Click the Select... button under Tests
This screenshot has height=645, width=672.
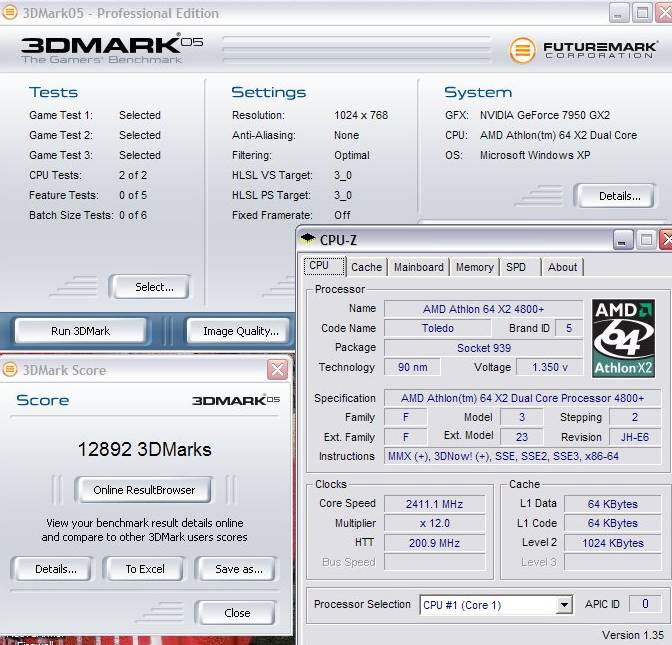[150, 287]
